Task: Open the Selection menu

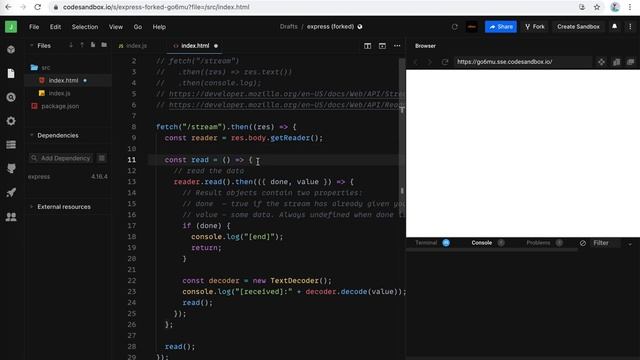Action: pyautogui.click(x=85, y=27)
